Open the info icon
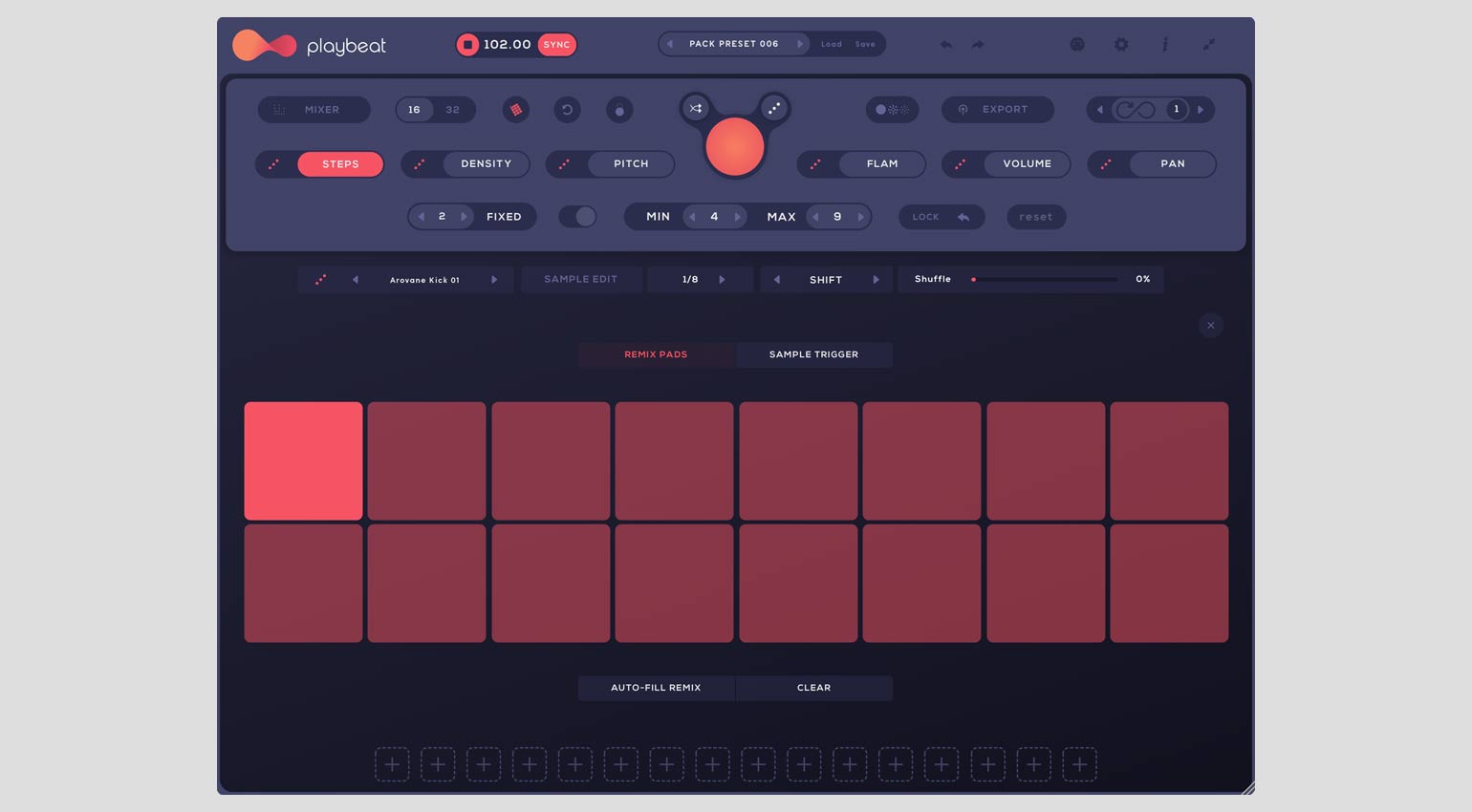This screenshot has height=812, width=1472. pos(1165,45)
